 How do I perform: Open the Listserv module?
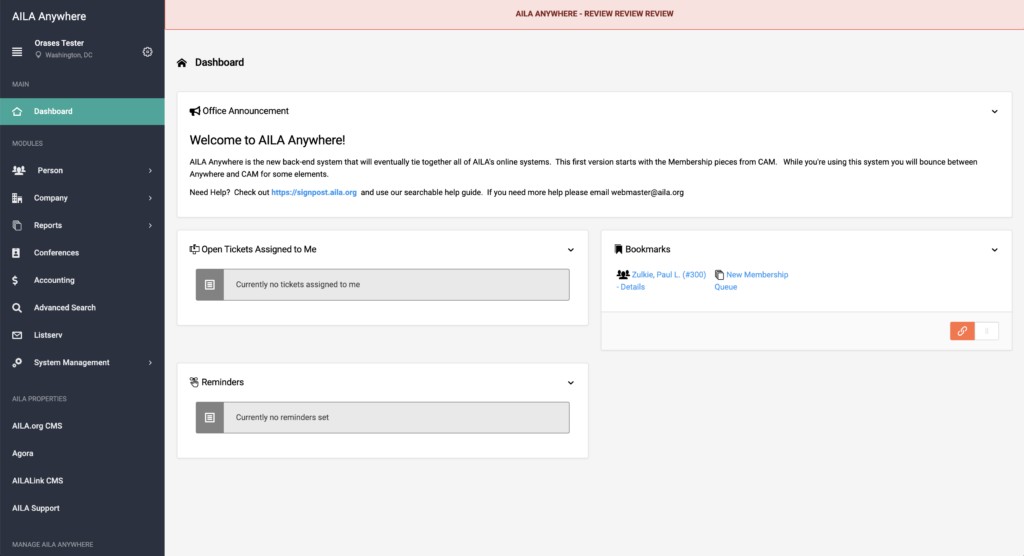point(82,335)
